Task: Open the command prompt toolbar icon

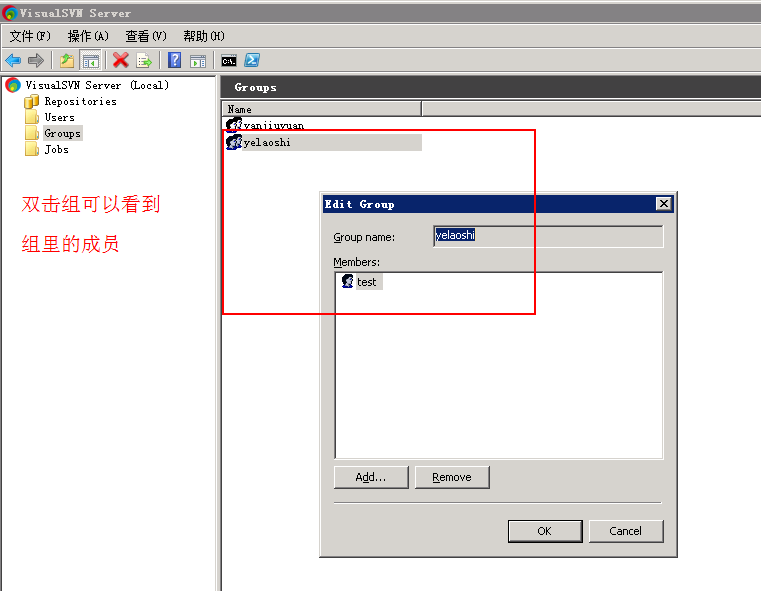Action: (x=229, y=61)
